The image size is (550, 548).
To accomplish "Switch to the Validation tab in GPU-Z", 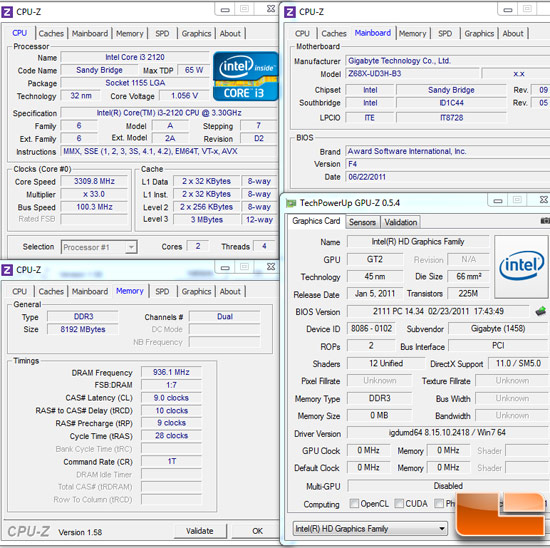I will click(x=401, y=222).
